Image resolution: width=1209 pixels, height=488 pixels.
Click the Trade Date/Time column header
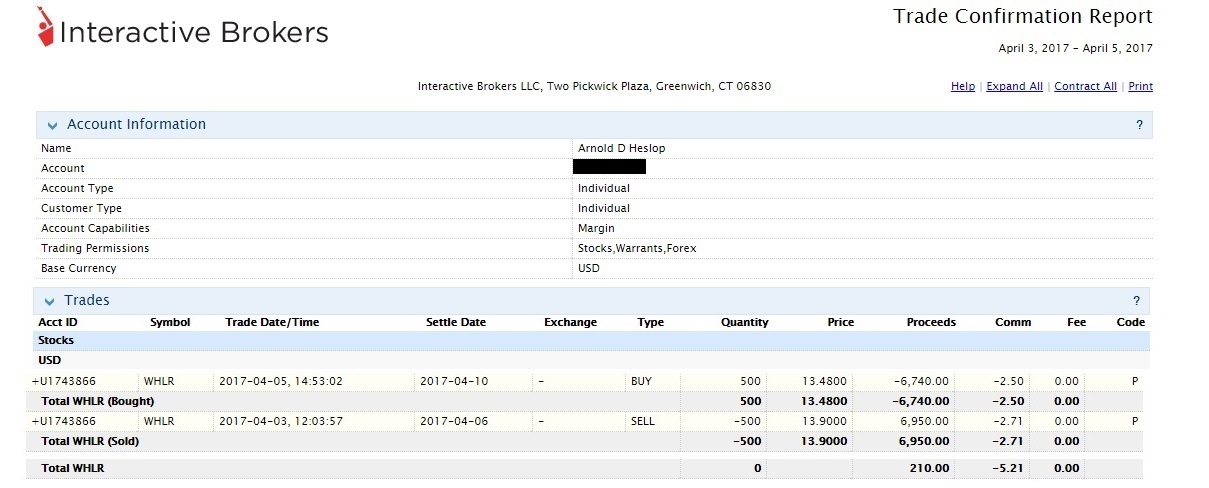tap(272, 322)
